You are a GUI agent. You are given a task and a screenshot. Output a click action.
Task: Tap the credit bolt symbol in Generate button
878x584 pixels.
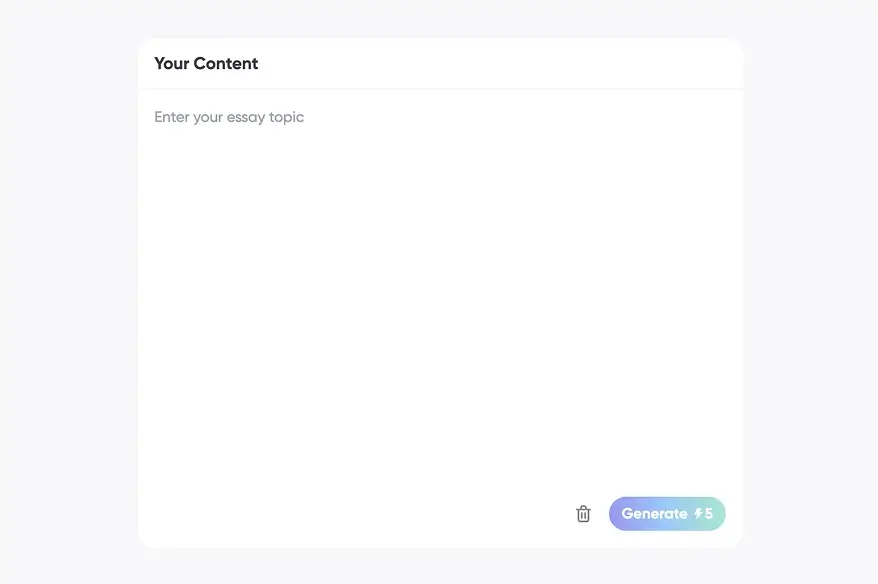(698, 514)
